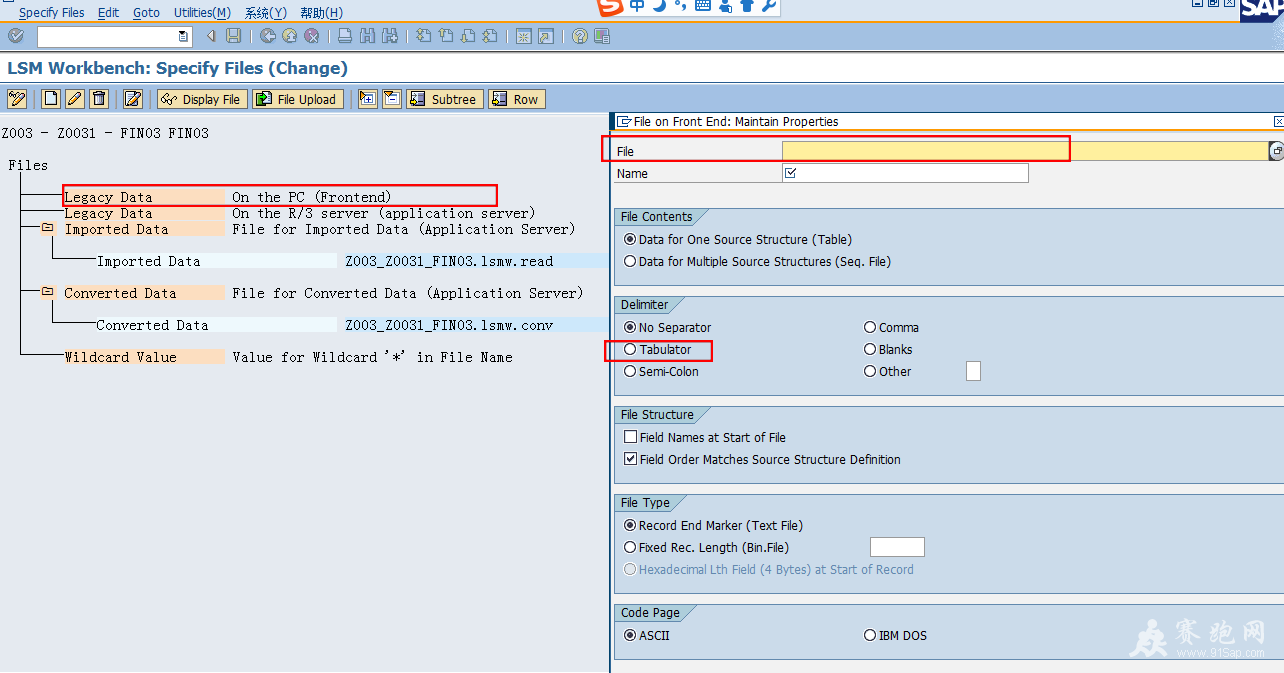This screenshot has height=673, width=1284.
Task: Select the IBM DOS code page
Action: point(895,636)
